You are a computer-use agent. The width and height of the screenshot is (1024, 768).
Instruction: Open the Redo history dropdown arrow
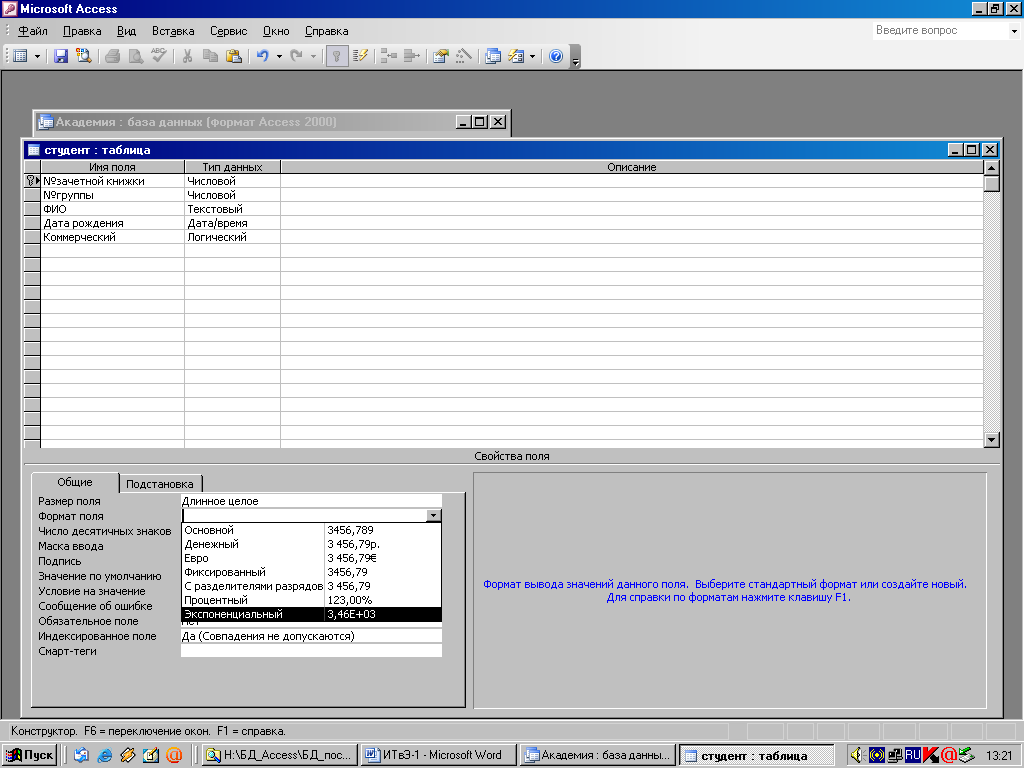[x=313, y=56]
